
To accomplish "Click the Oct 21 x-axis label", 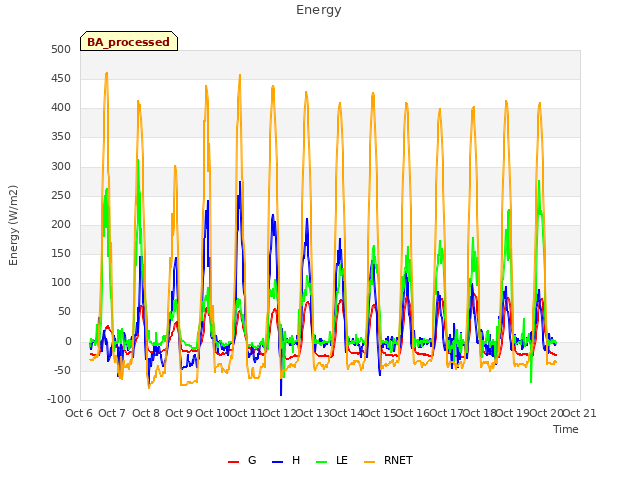I will tap(580, 413).
